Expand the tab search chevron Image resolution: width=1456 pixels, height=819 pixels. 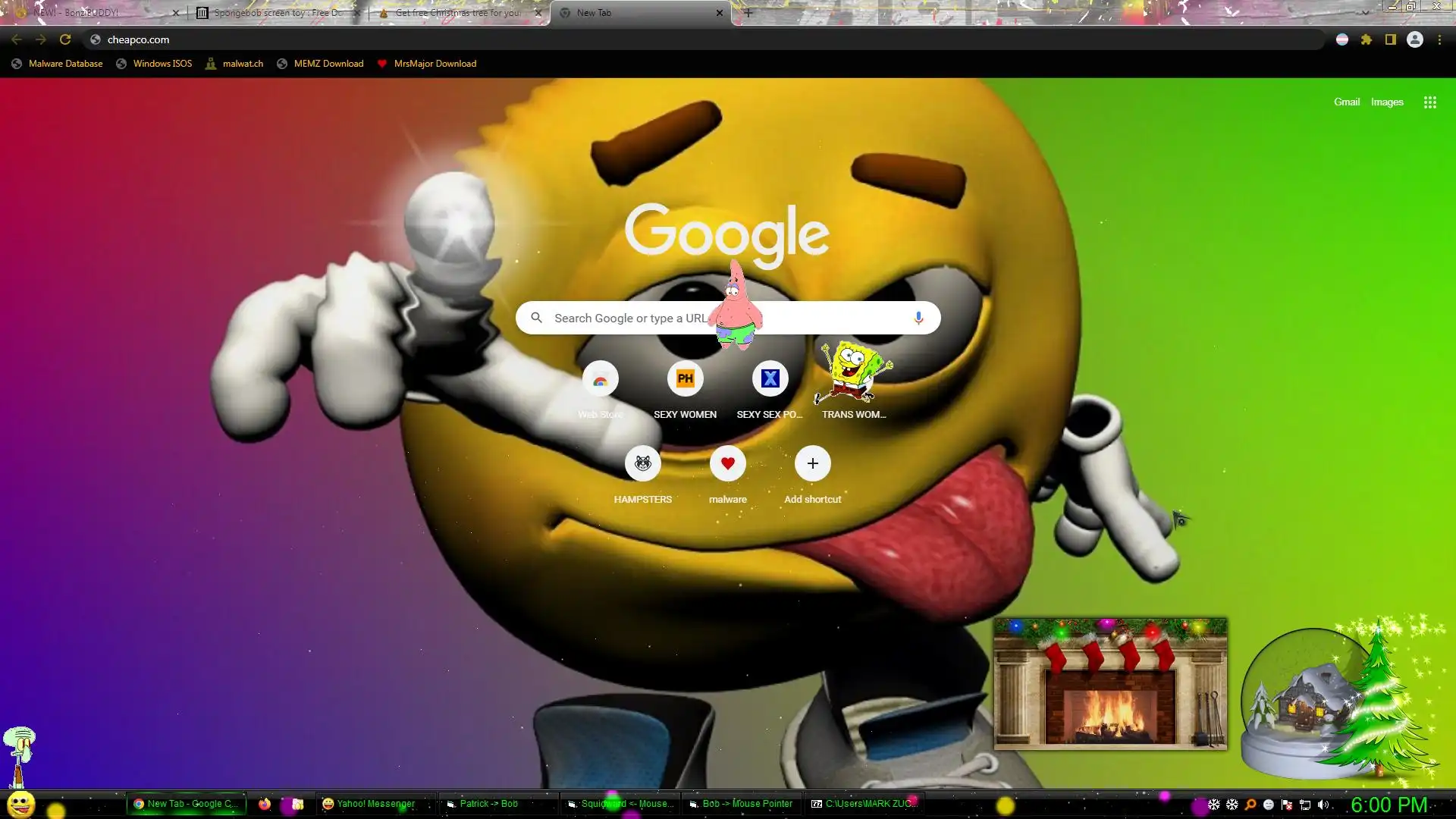click(1364, 12)
